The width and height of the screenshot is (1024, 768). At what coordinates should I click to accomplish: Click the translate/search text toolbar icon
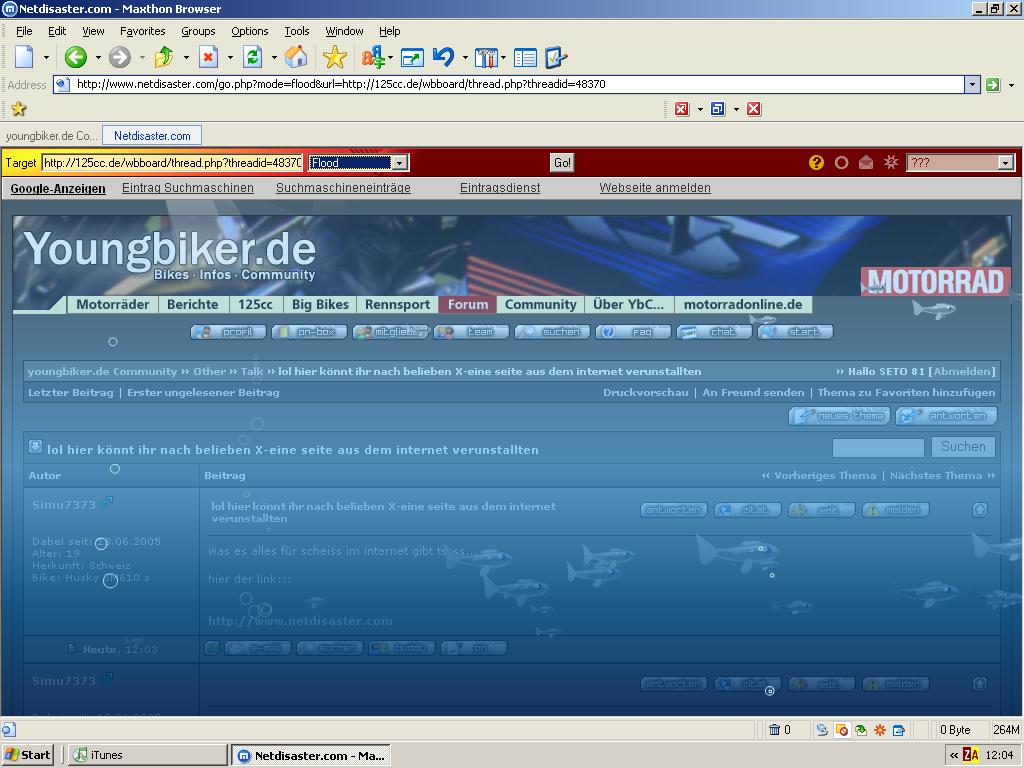coord(373,57)
